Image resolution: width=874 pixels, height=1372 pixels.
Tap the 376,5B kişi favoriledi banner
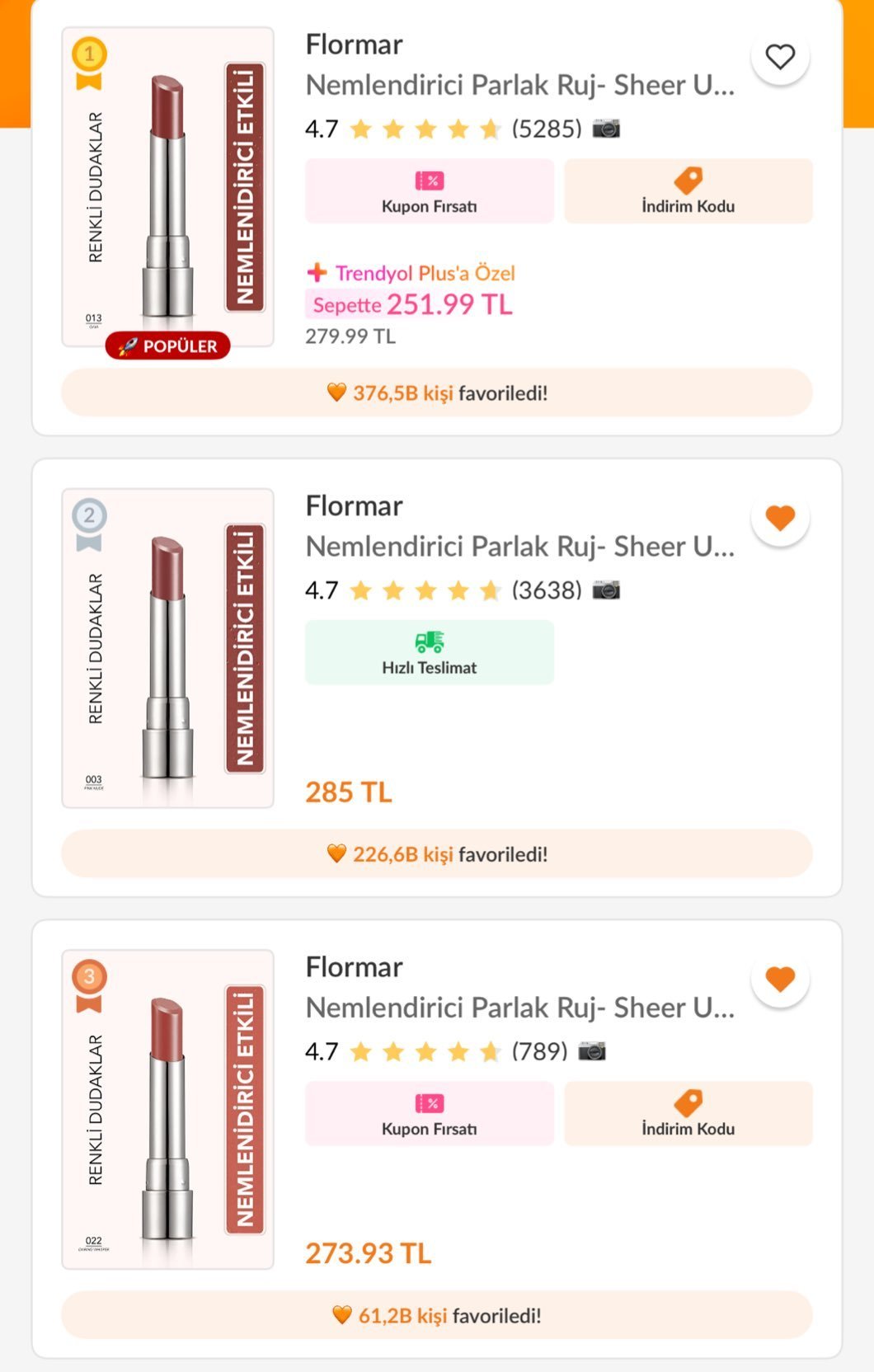[437, 392]
